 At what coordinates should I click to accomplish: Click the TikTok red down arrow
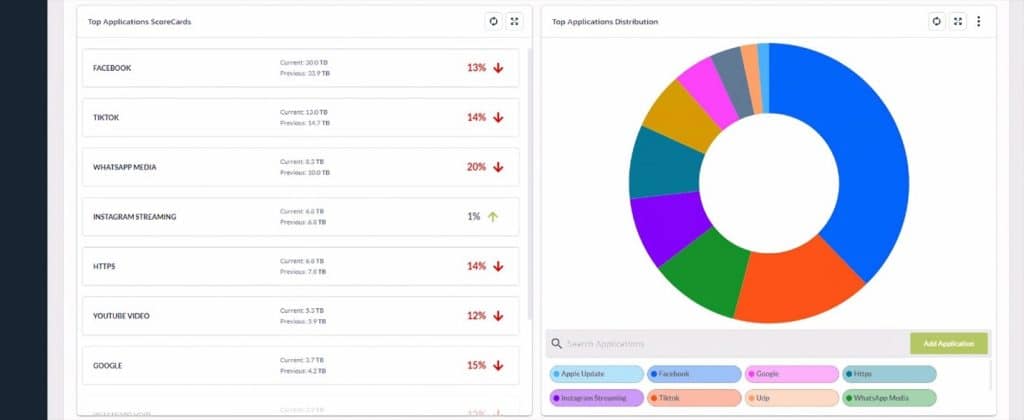(x=498, y=118)
